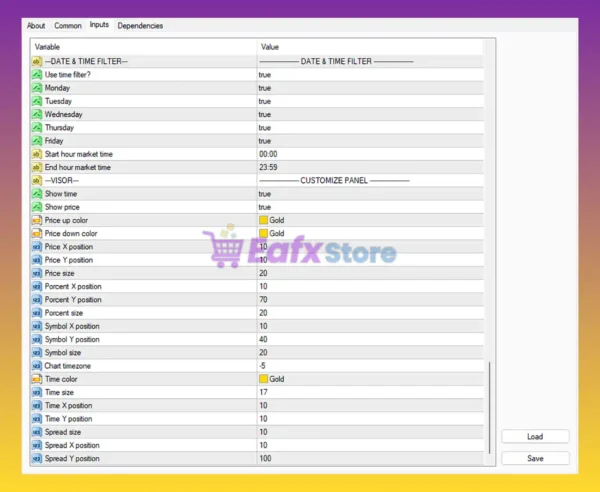Viewport: 600px width, 492px height.
Task: Toggle the Thursday true value
Action: pos(264,128)
